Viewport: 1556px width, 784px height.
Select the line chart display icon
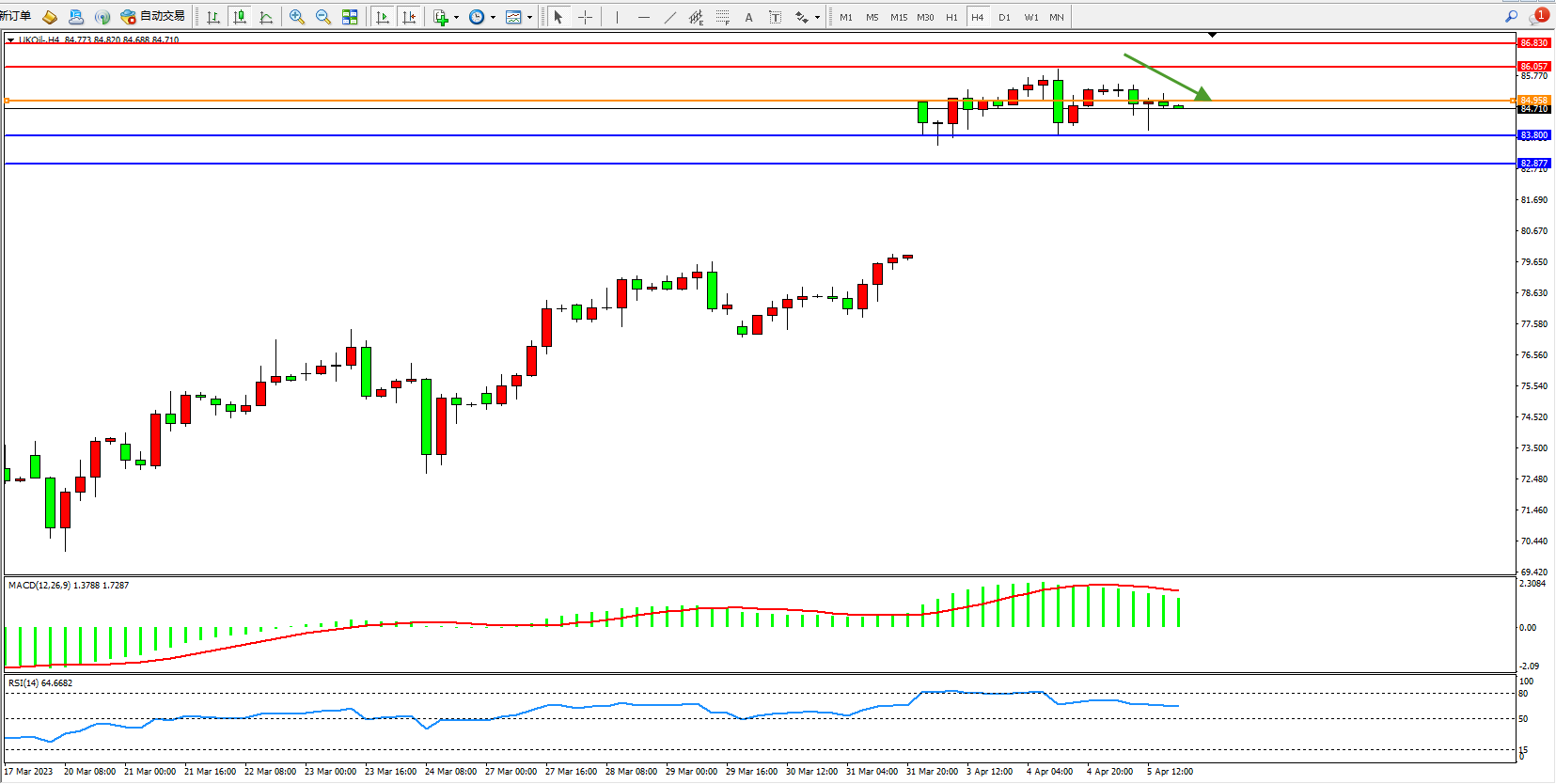tap(266, 17)
